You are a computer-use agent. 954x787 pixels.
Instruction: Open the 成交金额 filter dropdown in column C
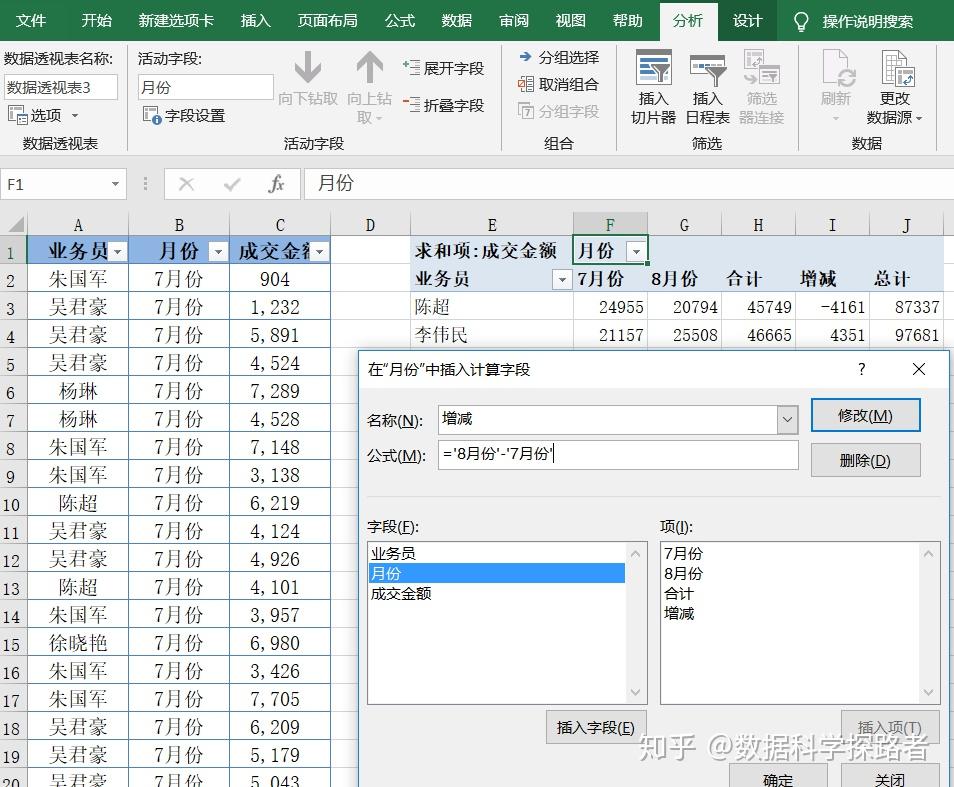[319, 251]
